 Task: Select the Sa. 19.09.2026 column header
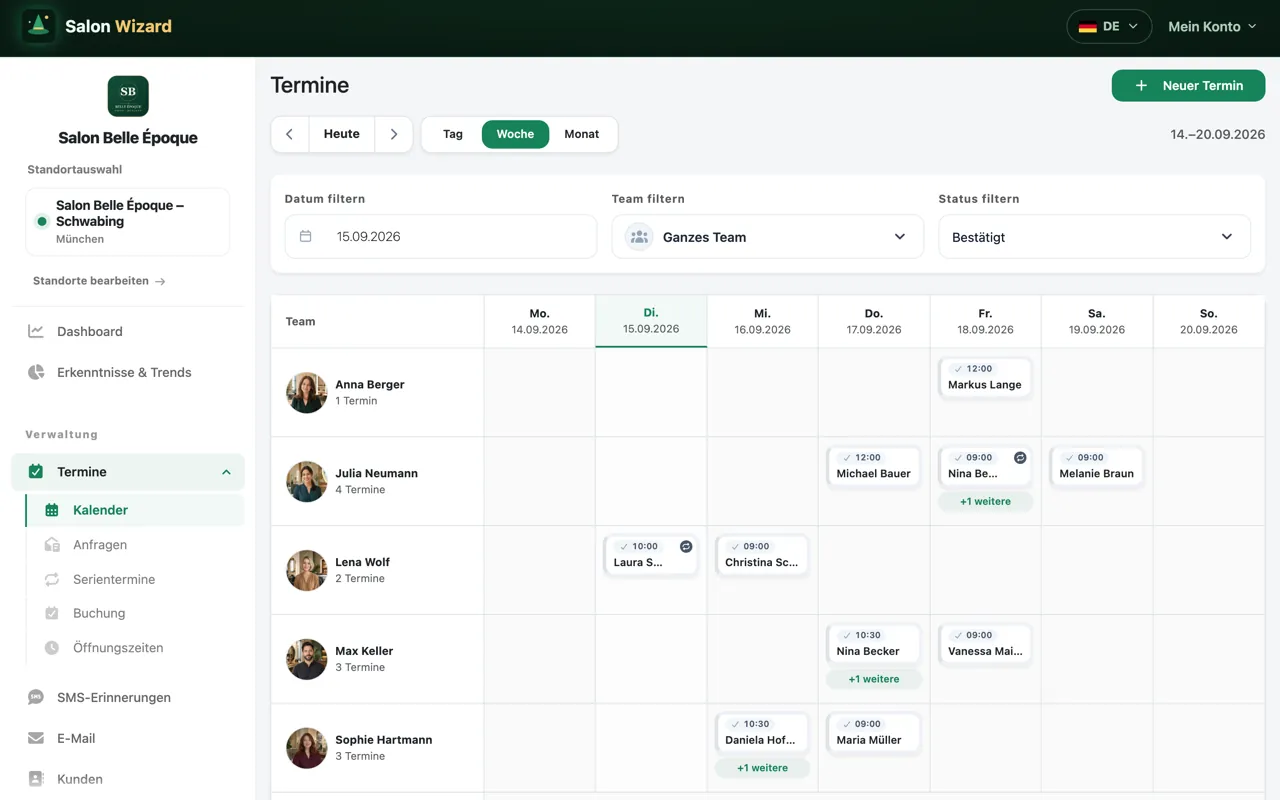click(x=1097, y=321)
